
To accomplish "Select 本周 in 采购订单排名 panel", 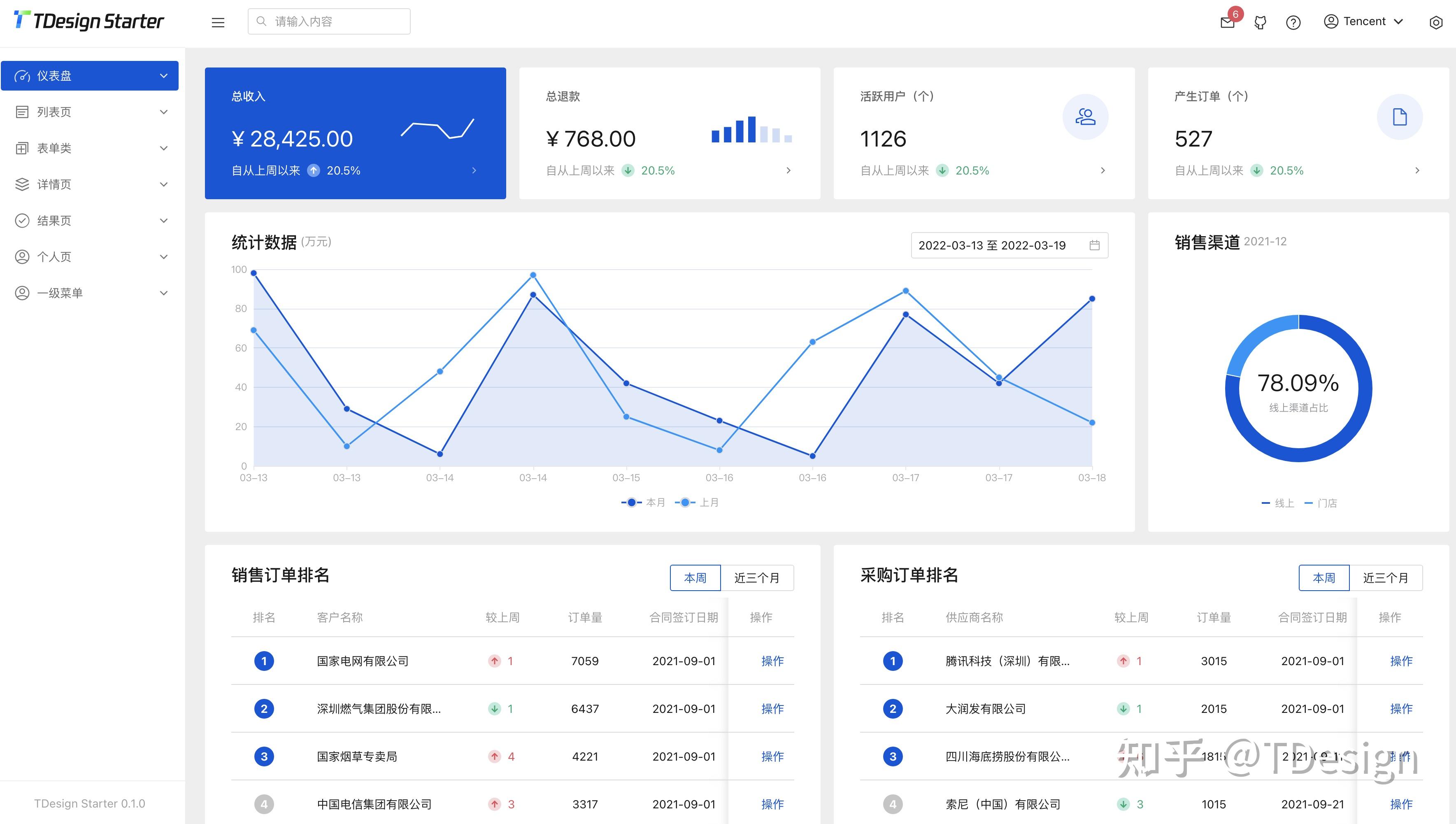I will [1323, 578].
